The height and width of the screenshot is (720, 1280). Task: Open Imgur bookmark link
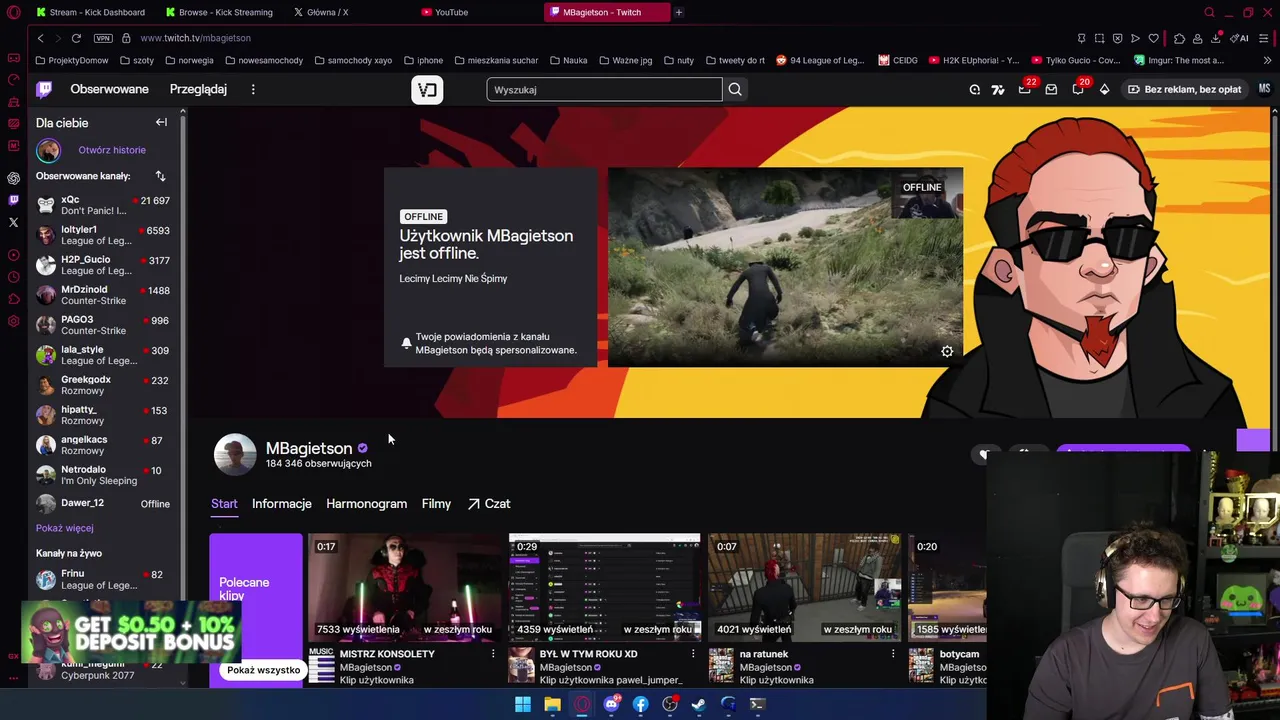pyautogui.click(x=1179, y=60)
